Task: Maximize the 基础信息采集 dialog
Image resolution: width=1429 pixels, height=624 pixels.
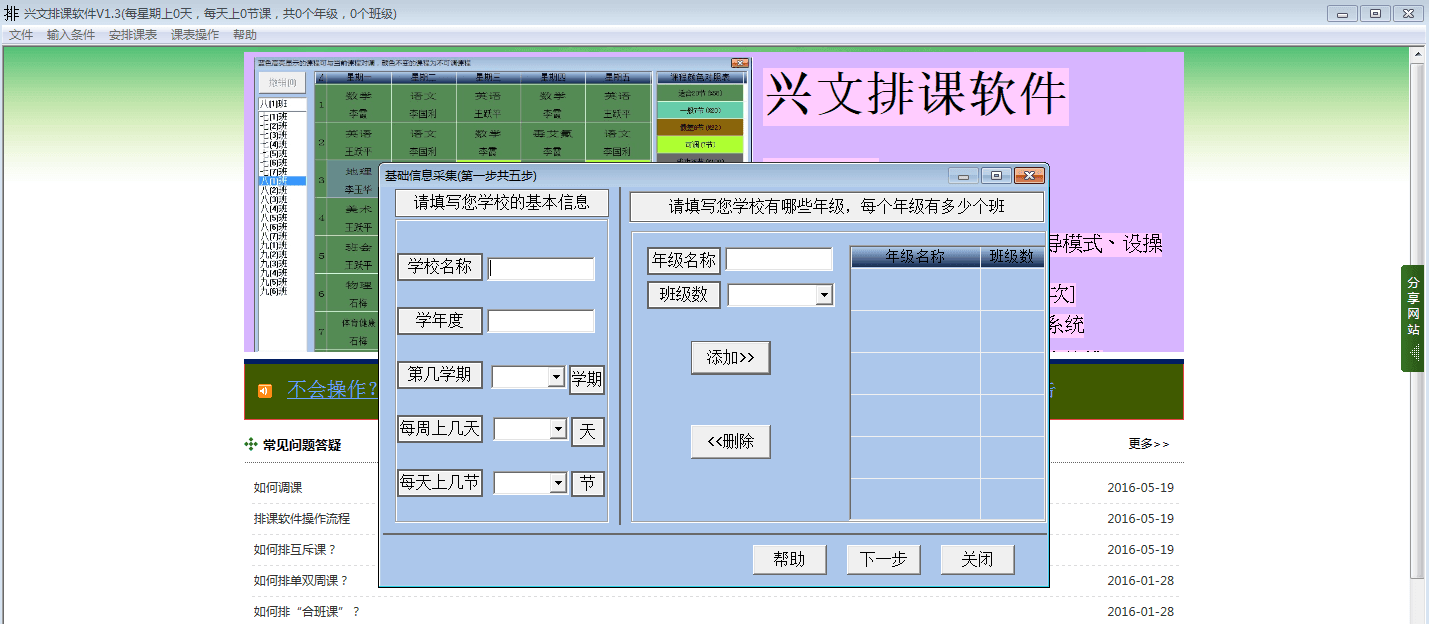Action: point(996,176)
